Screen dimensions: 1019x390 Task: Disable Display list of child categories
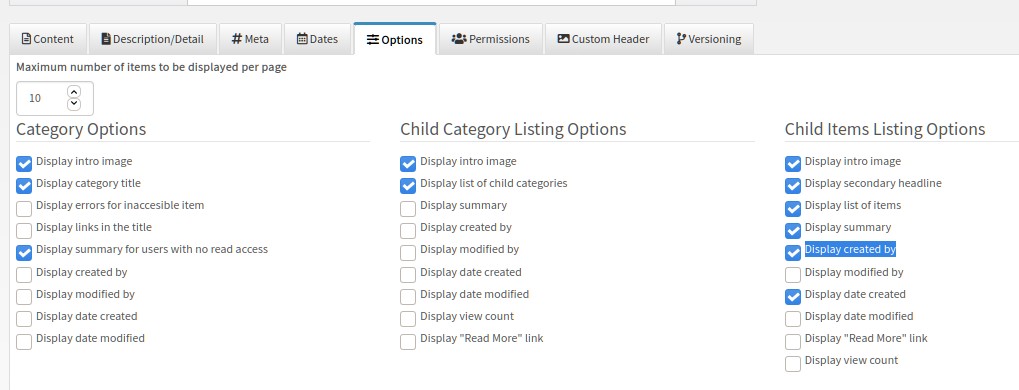[x=408, y=186]
